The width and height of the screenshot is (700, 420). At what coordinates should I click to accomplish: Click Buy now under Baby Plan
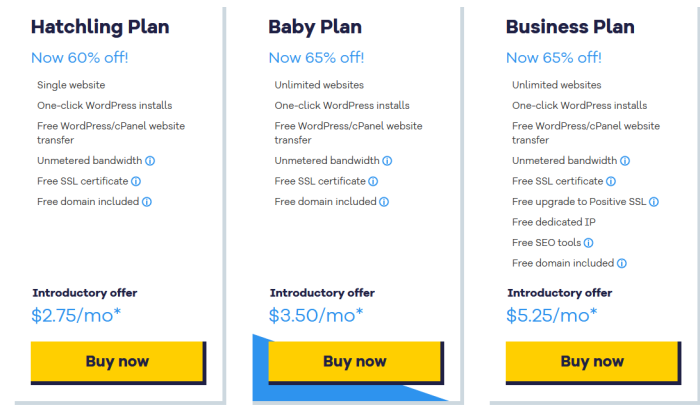pyautogui.click(x=356, y=362)
